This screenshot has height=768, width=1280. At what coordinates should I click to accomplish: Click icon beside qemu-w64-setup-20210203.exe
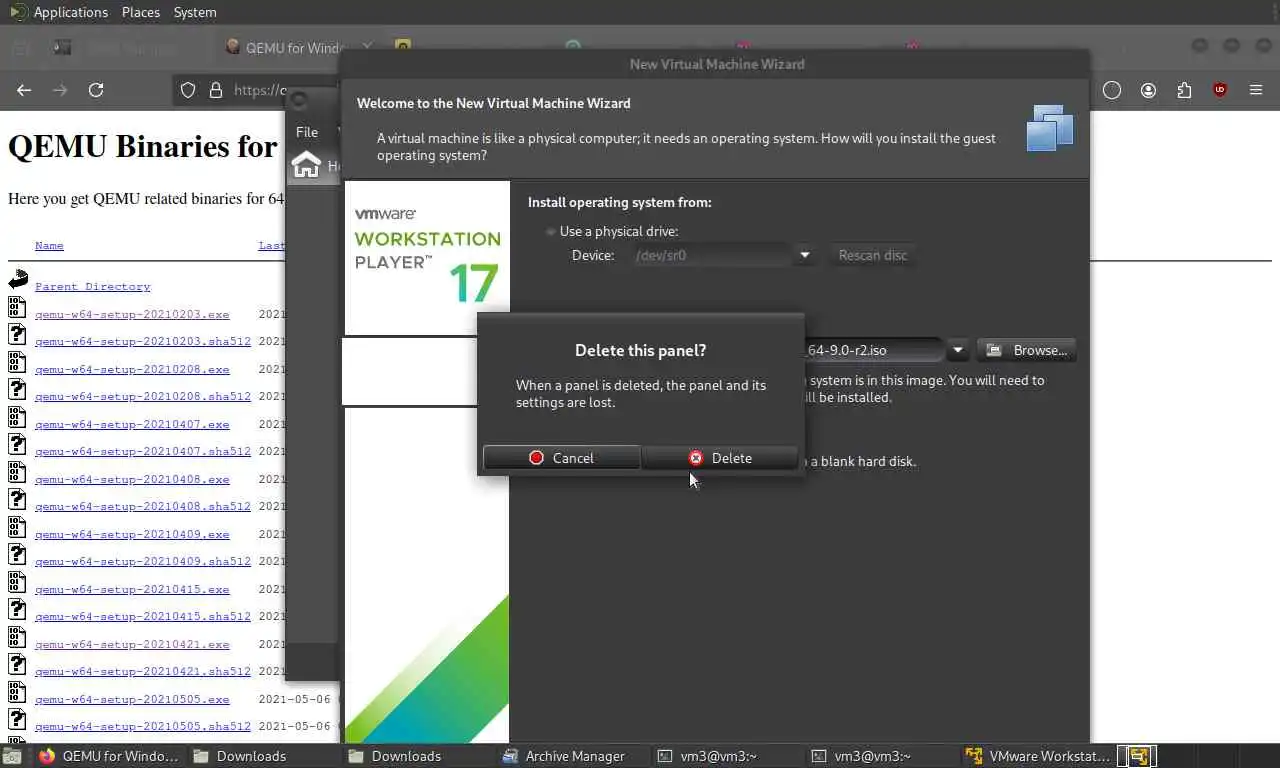point(17,307)
